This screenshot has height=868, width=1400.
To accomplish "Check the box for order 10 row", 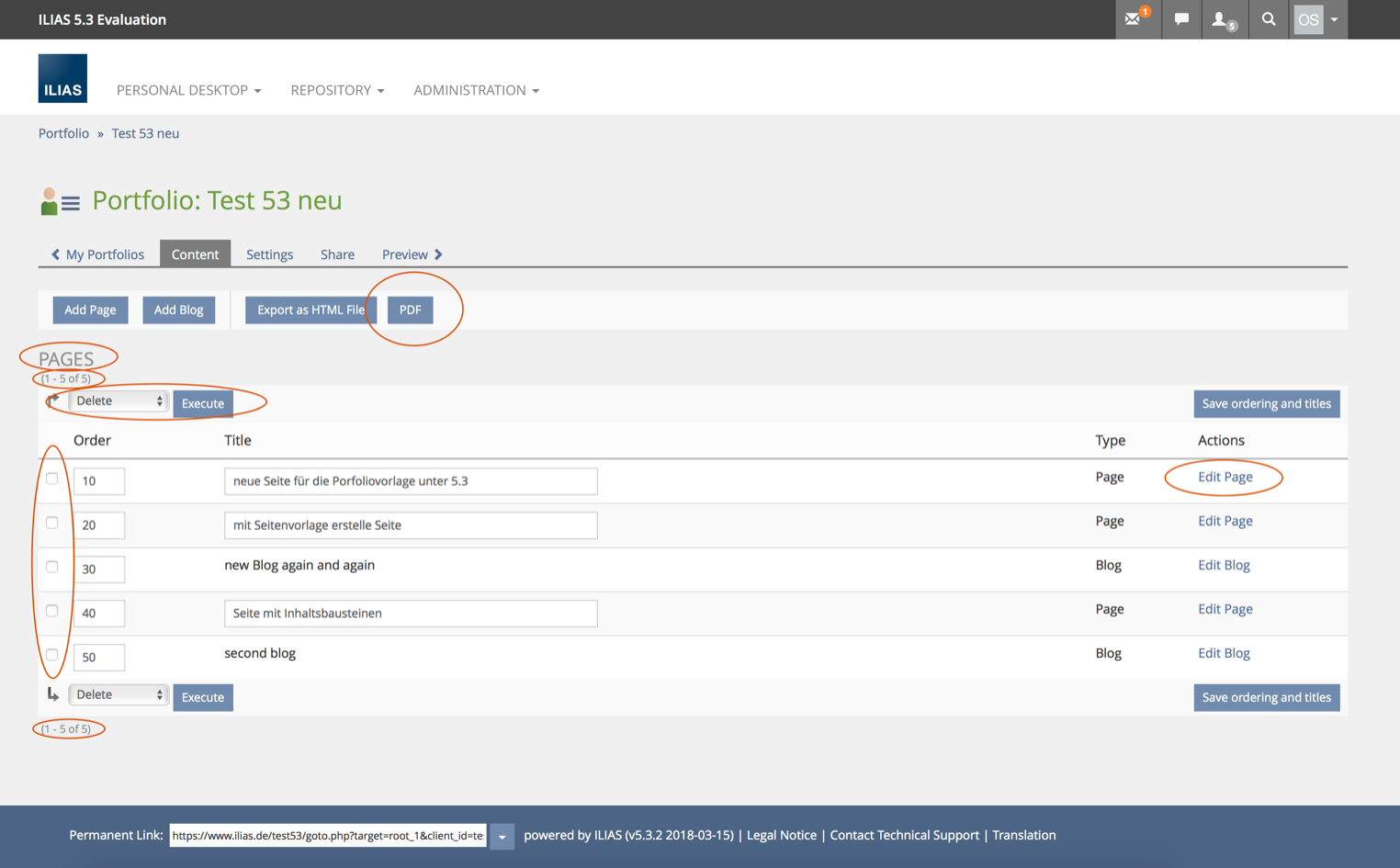I will (52, 479).
